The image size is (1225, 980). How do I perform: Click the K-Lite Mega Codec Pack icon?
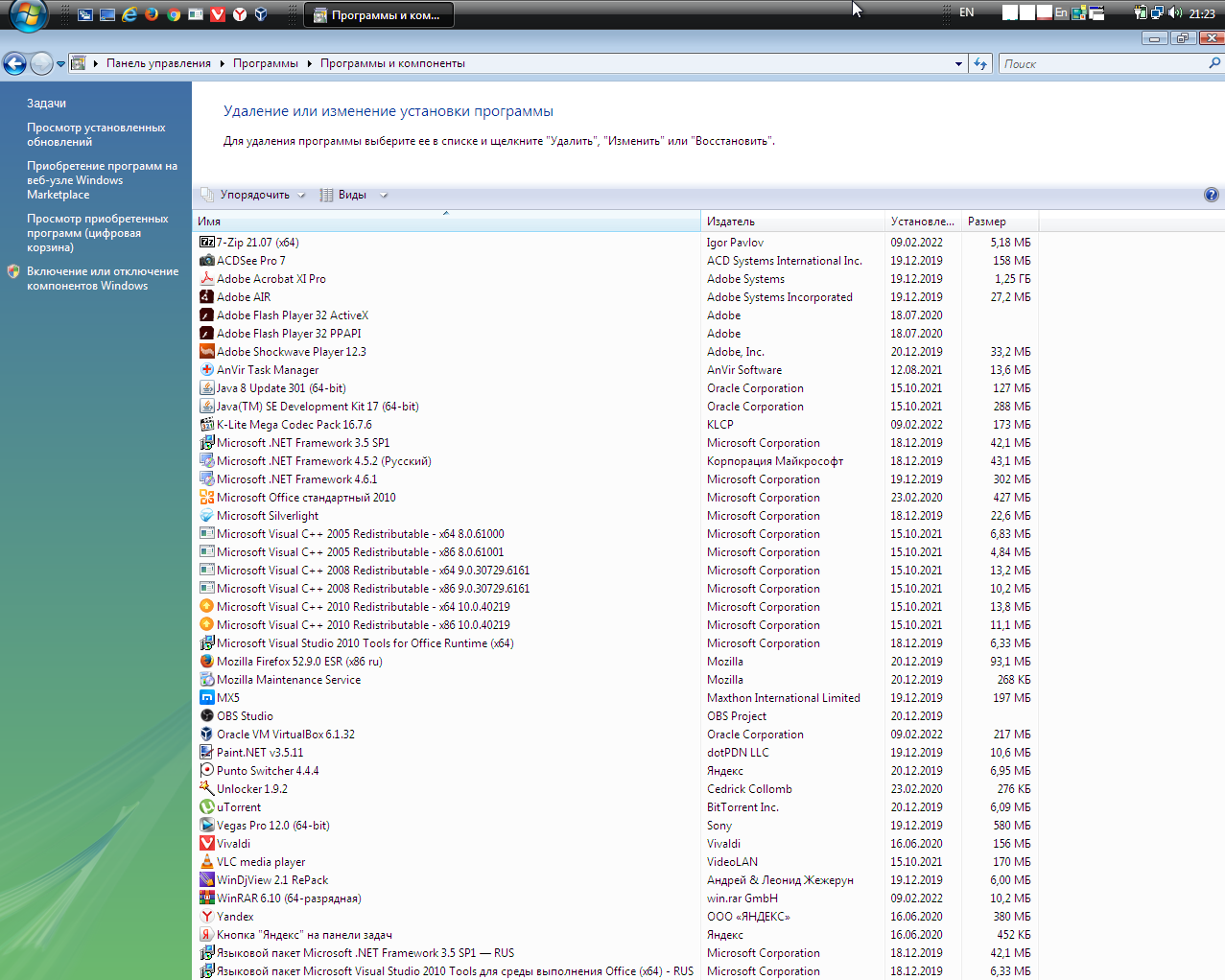click(206, 425)
